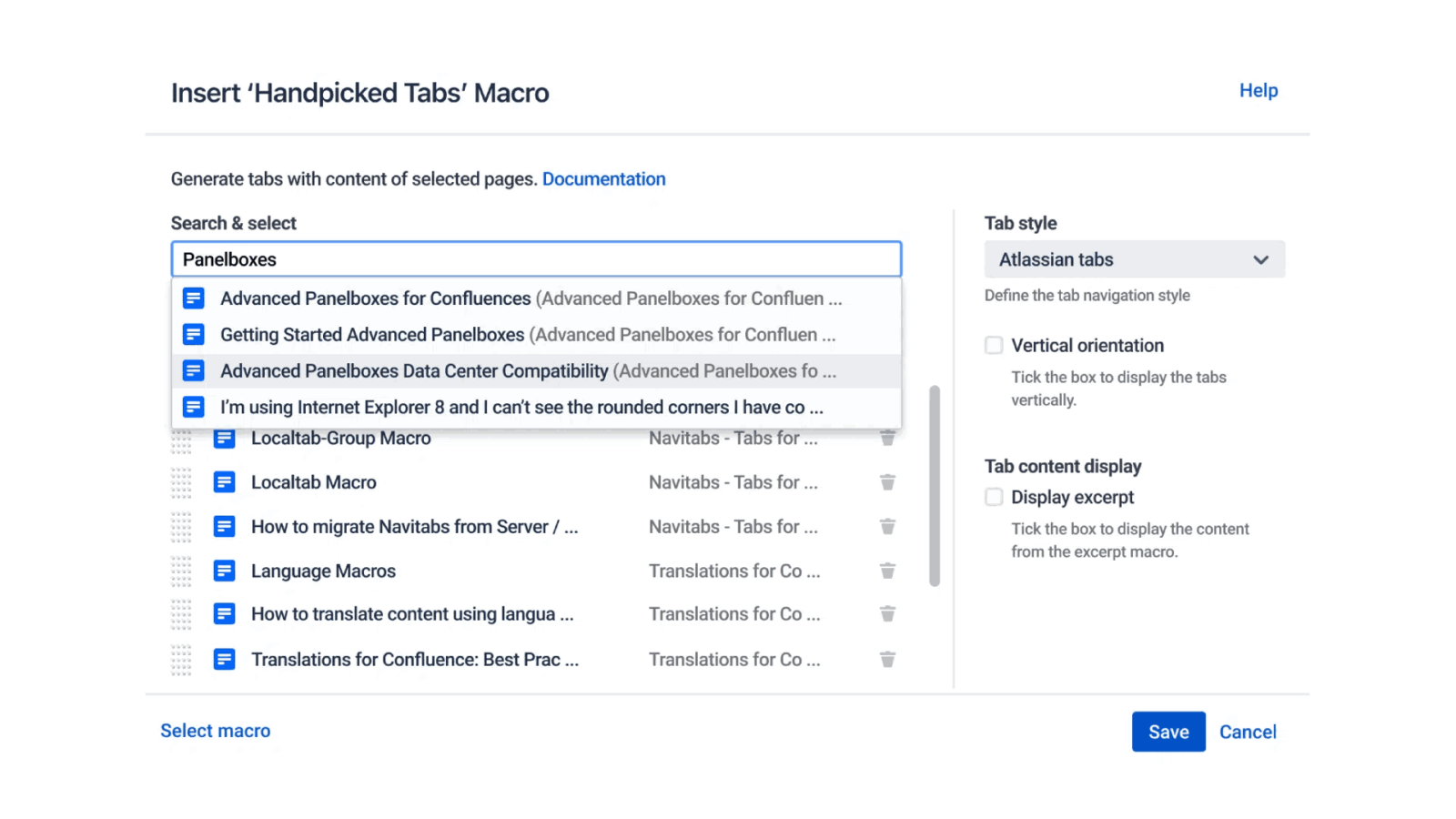
Task: Remove Localtab Macro using its trash icon
Action: tap(887, 481)
